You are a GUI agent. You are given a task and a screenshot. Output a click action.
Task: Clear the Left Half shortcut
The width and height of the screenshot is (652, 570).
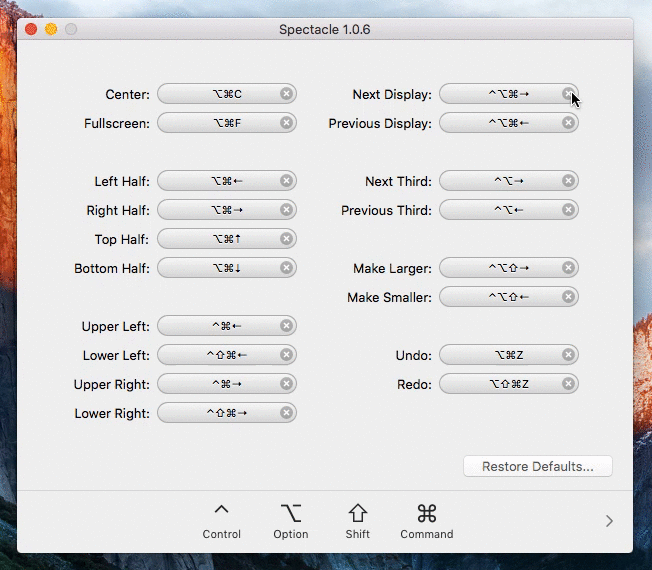(286, 181)
